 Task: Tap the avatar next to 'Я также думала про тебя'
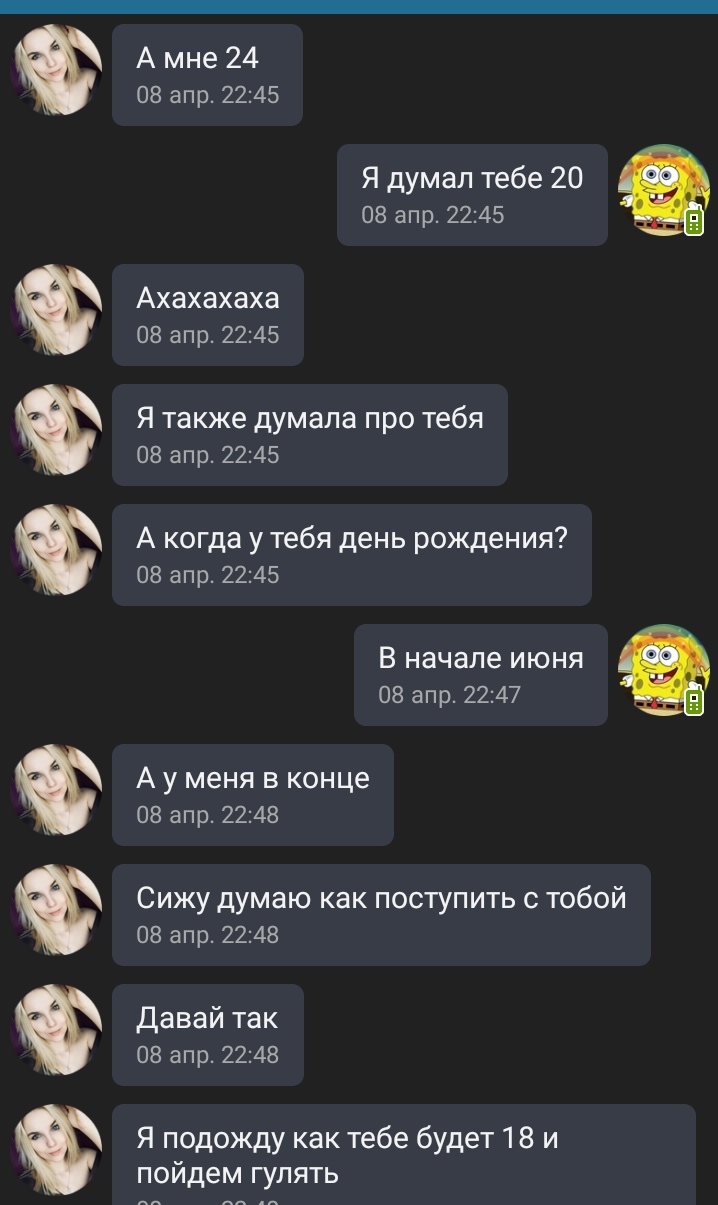tap(56, 430)
